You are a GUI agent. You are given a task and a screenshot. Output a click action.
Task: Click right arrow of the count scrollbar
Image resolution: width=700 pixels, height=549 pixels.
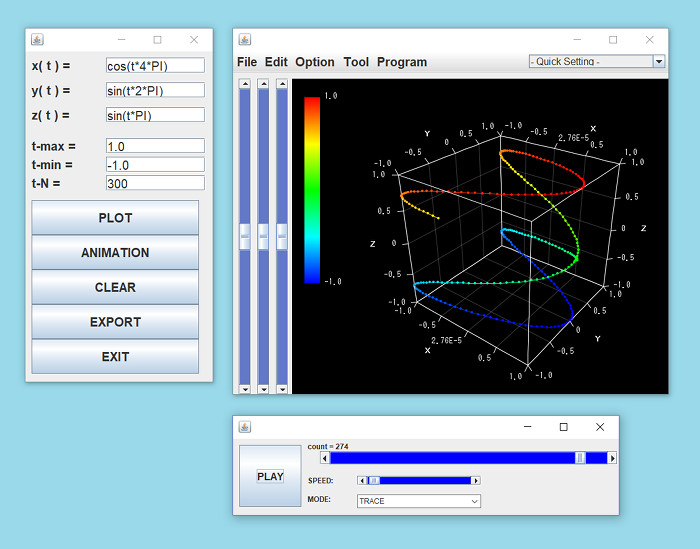[612, 458]
